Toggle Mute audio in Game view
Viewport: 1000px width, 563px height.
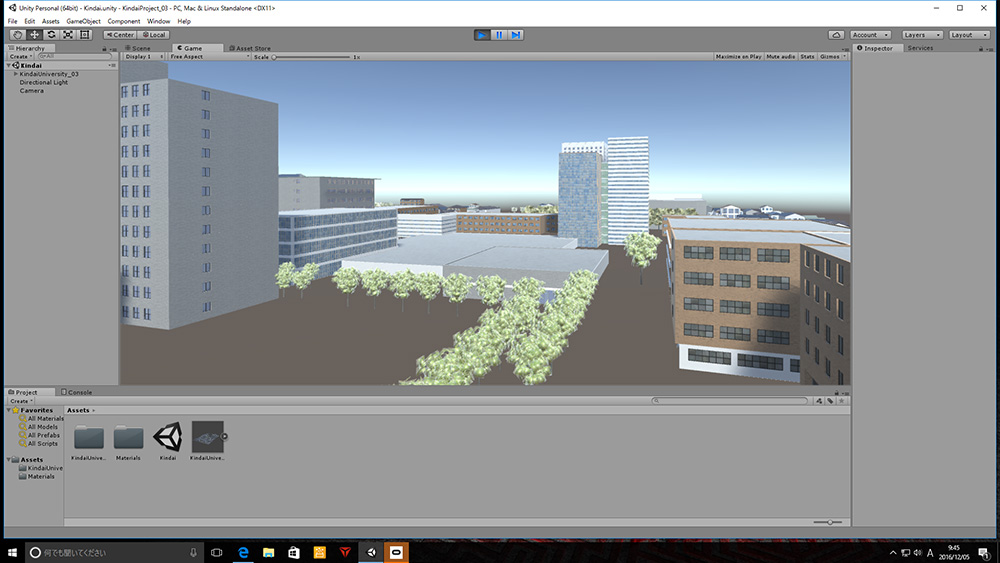[780, 57]
